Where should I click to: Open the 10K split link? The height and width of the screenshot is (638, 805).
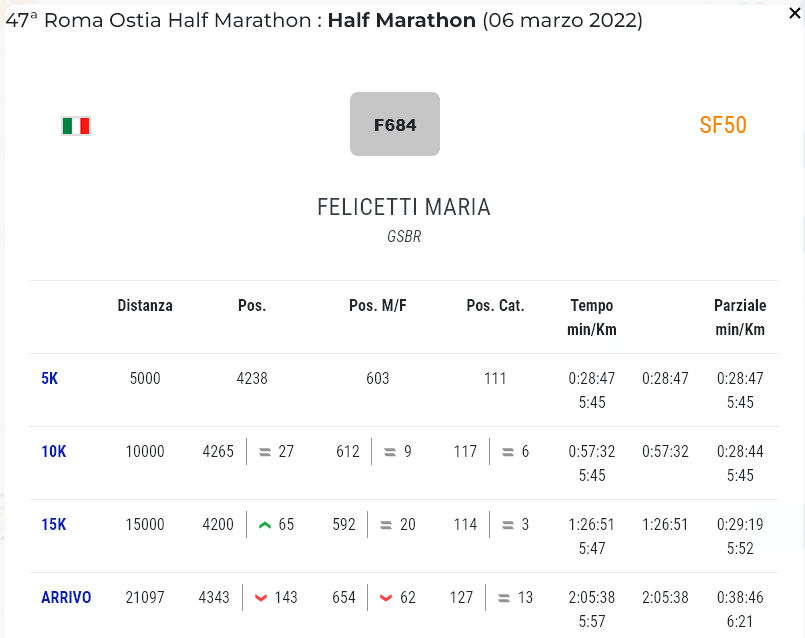point(54,452)
